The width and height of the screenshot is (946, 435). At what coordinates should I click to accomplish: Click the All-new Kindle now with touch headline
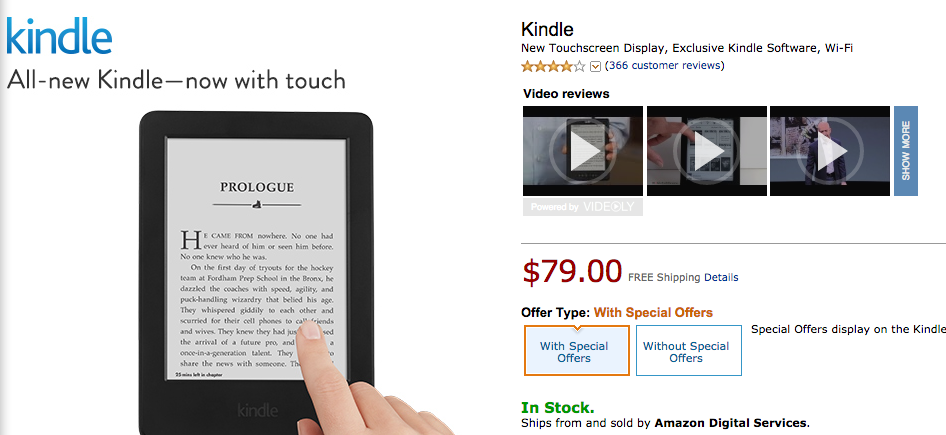[176, 80]
